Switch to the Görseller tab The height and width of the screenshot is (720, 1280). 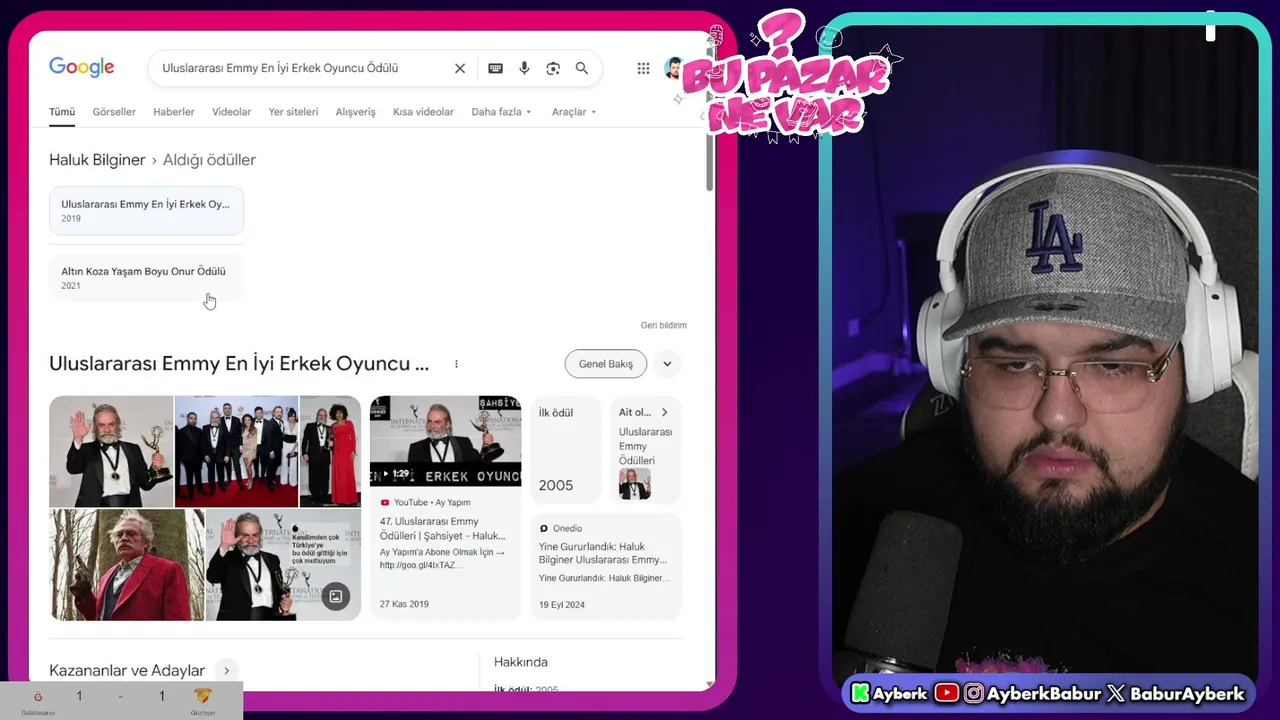point(114,112)
